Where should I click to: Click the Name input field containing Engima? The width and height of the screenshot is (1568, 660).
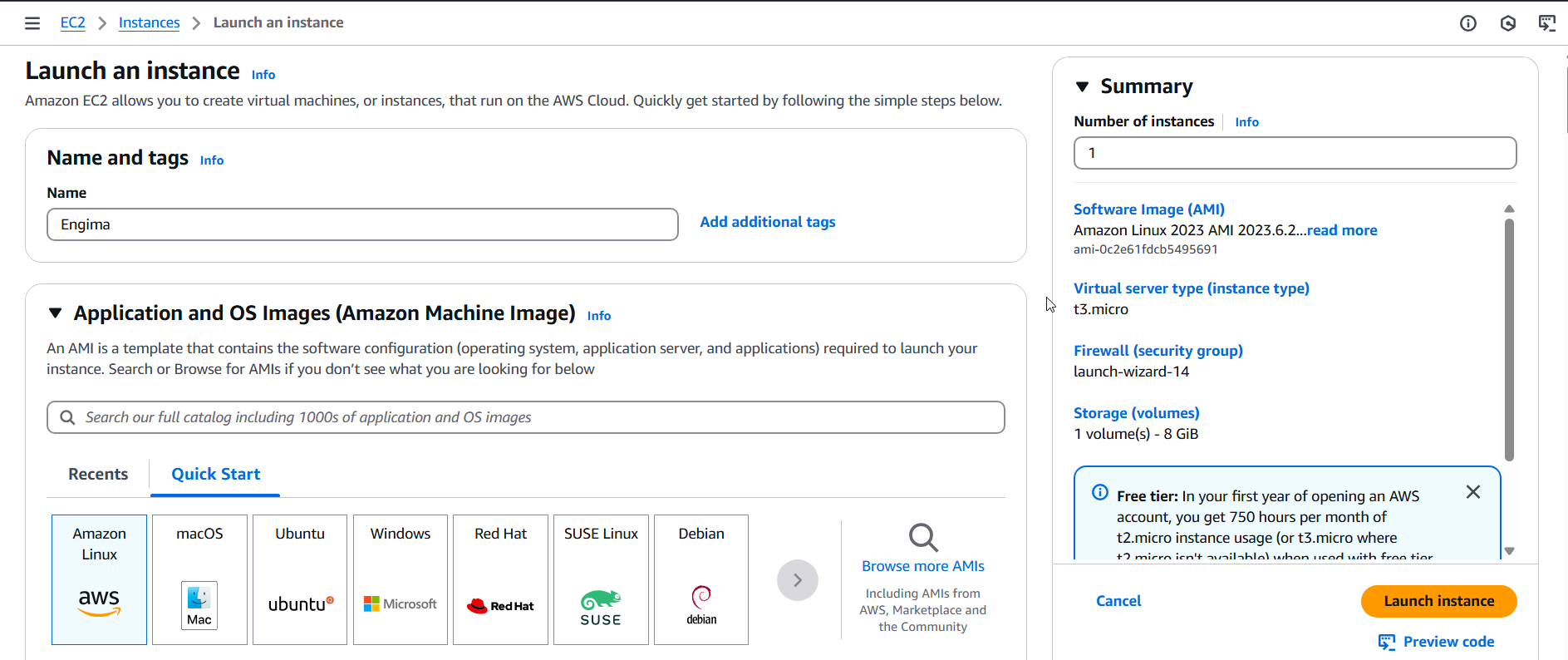tap(362, 224)
